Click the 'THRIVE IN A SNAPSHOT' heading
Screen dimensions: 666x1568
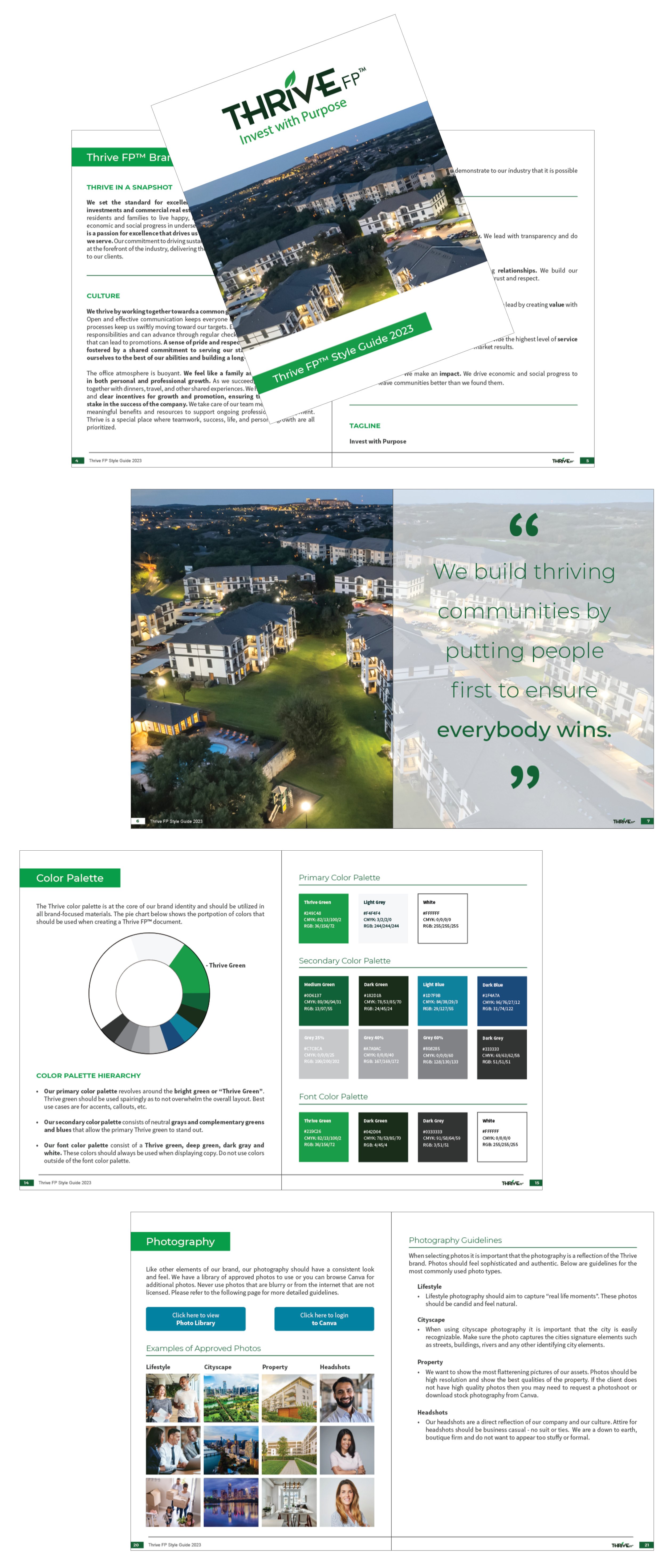click(x=129, y=187)
